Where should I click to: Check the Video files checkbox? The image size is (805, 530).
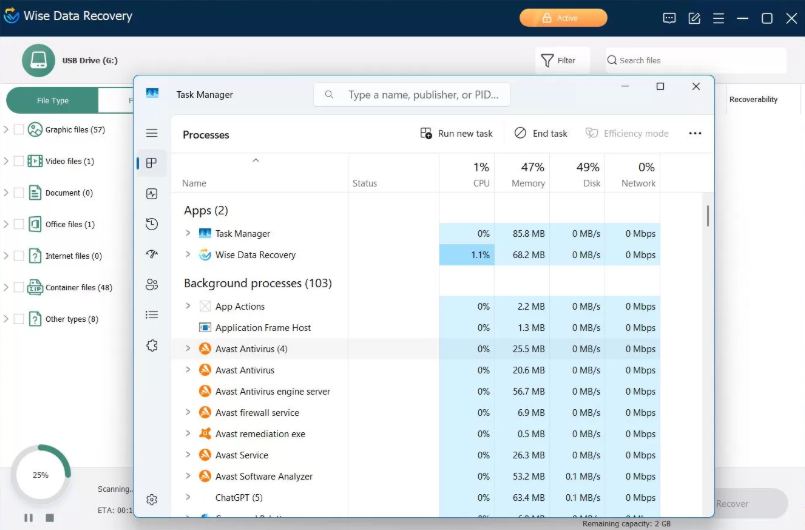(x=19, y=161)
